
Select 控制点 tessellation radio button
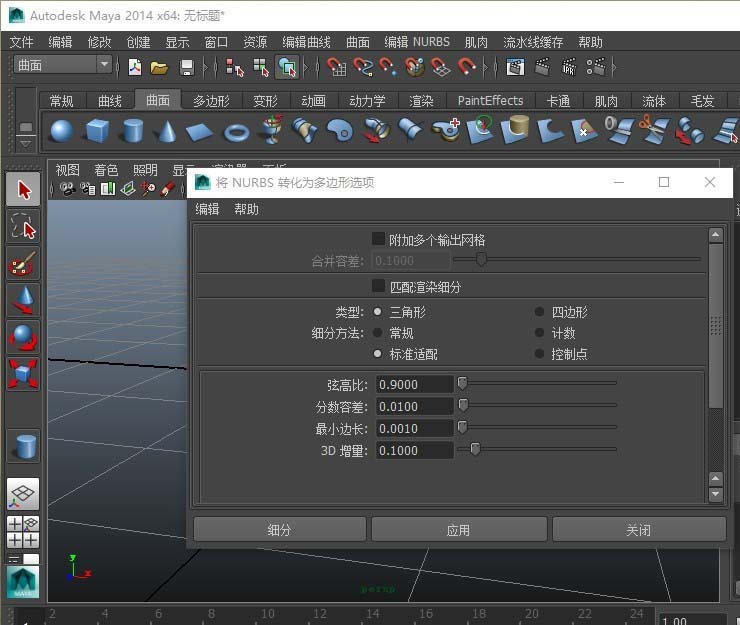tap(540, 354)
